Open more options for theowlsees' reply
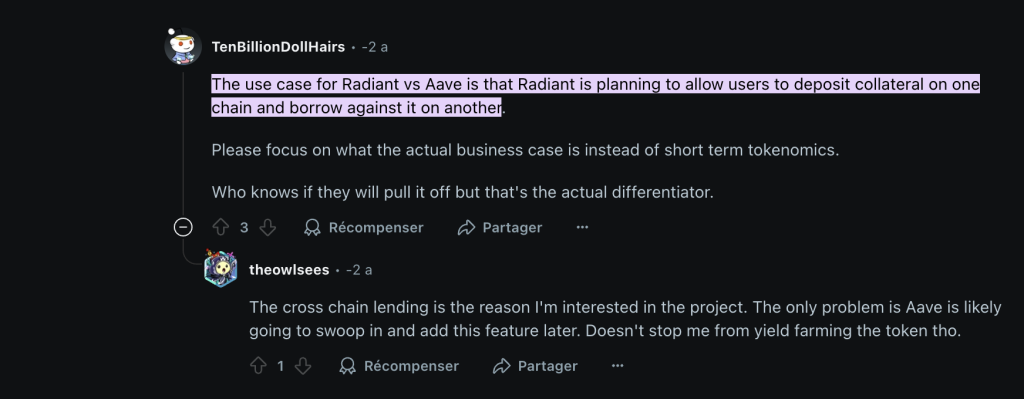Screen dimensions: 1024x399 click(x=618, y=366)
